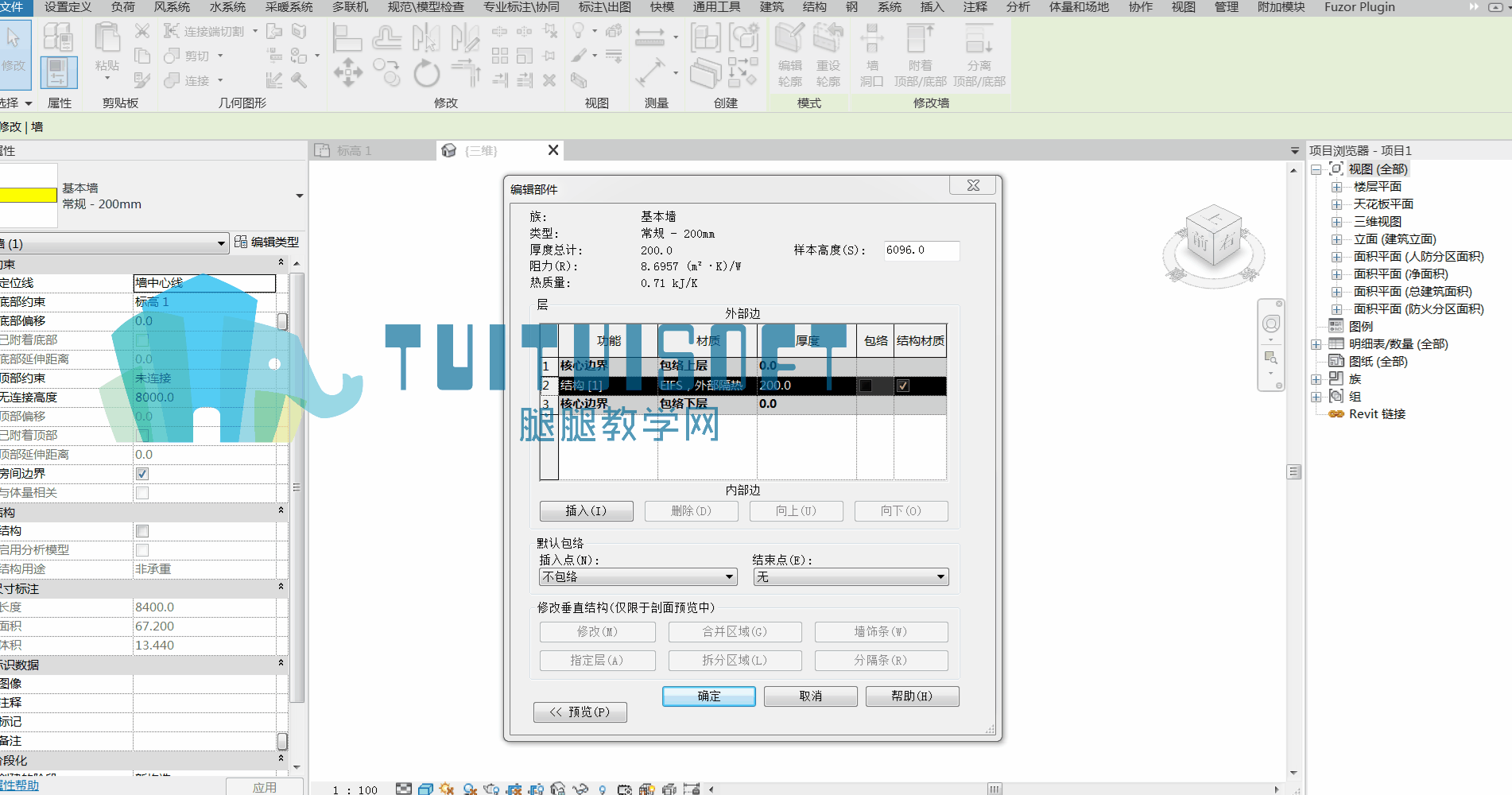
Task: Click the 帮助(H) button
Action: tap(913, 696)
